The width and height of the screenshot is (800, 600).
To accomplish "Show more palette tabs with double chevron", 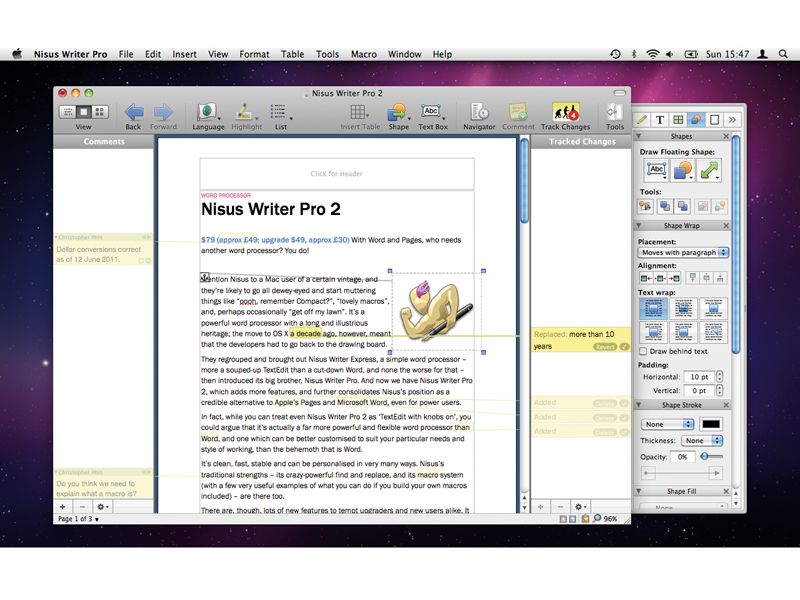I will (x=732, y=119).
